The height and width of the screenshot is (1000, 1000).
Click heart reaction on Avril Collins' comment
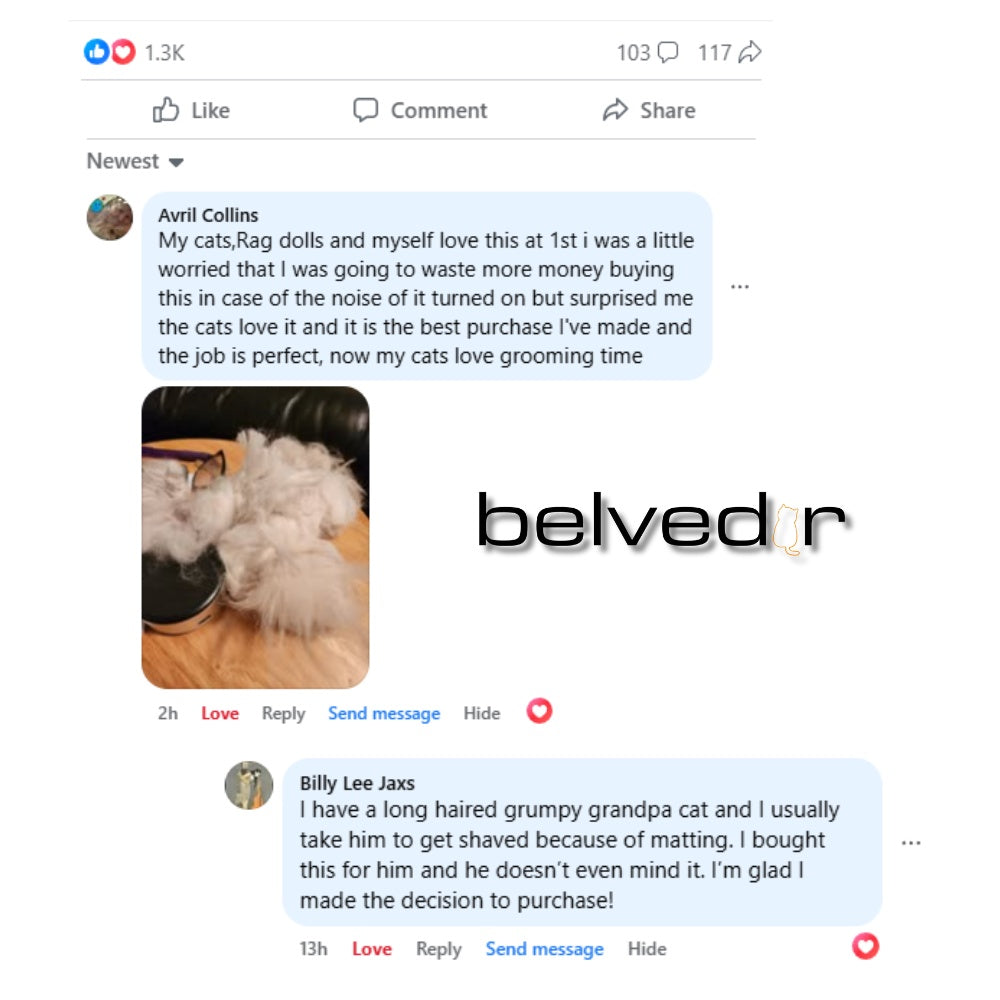pos(539,710)
